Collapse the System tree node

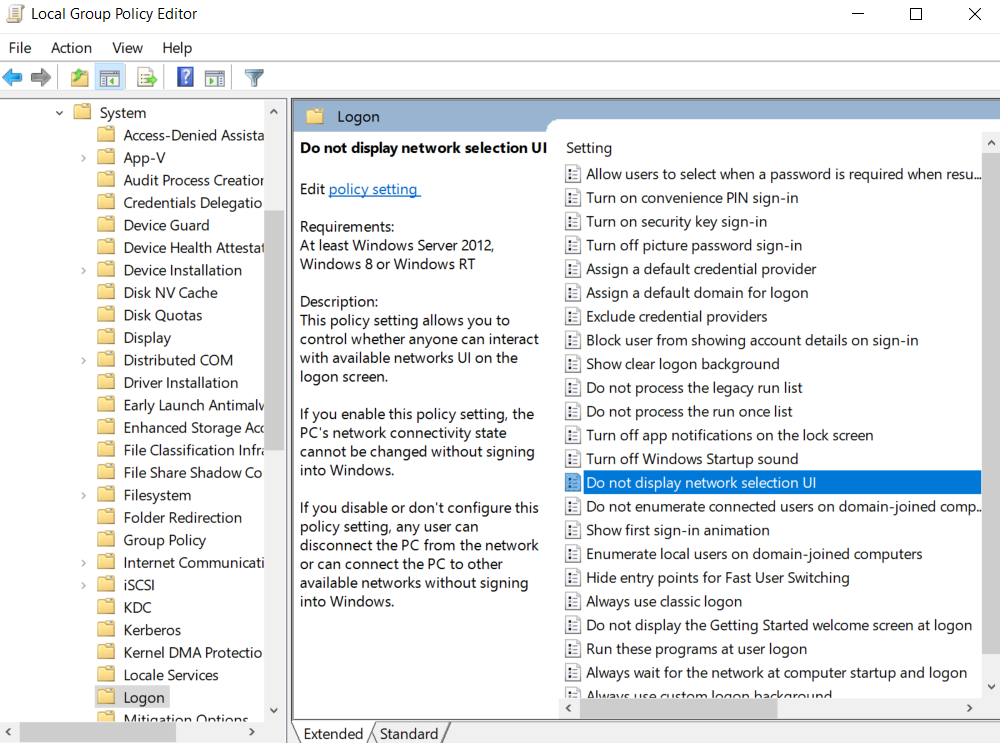point(60,113)
